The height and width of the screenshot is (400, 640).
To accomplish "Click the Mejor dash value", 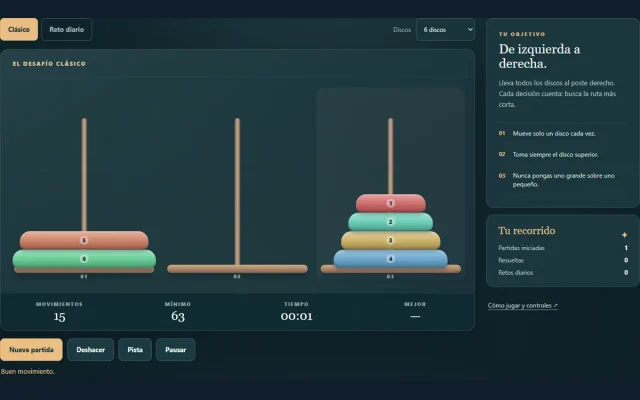I will point(415,316).
